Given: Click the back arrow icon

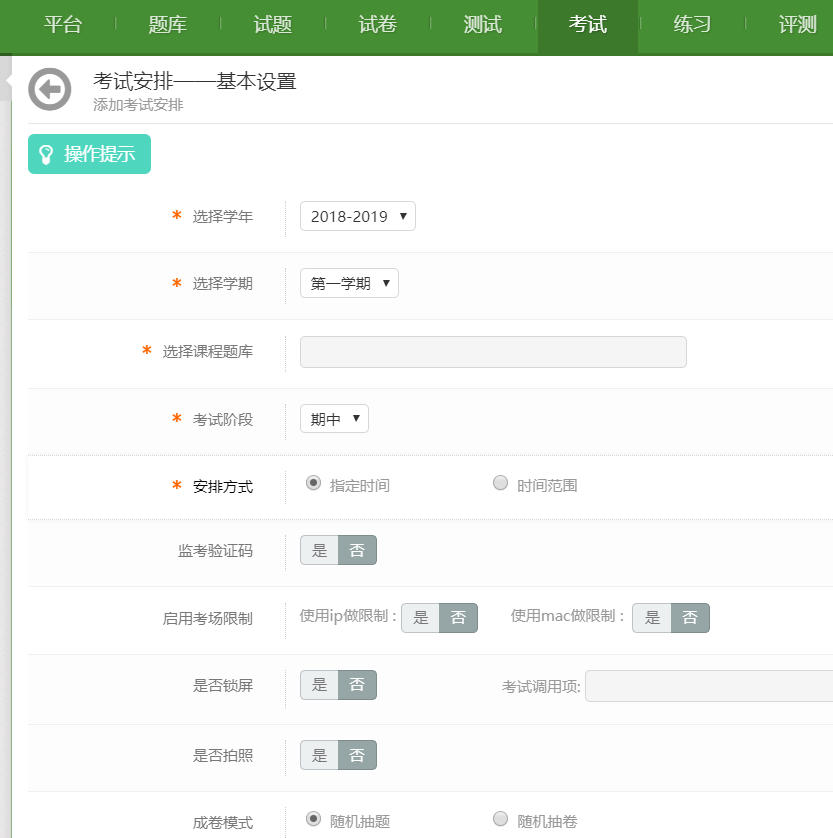Looking at the screenshot, I should [x=50, y=89].
